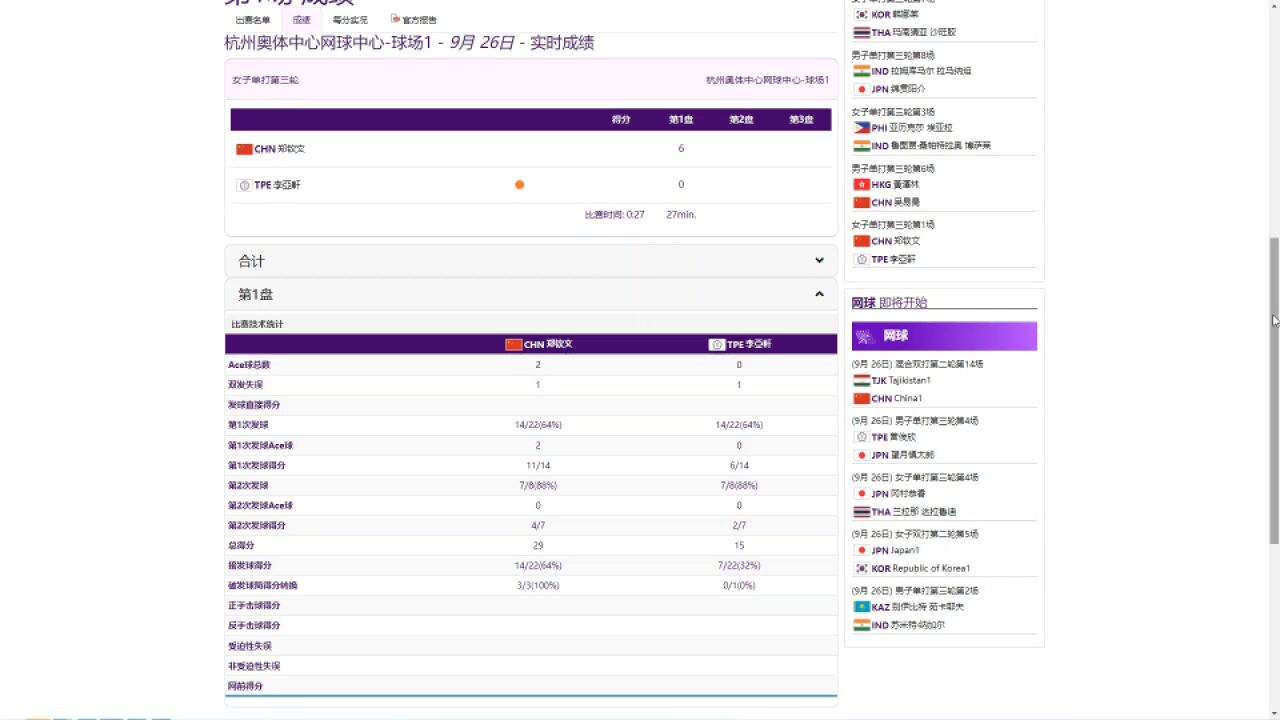1280x720 pixels.
Task: Click the 接发球得分 row label
Action: coord(249,565)
